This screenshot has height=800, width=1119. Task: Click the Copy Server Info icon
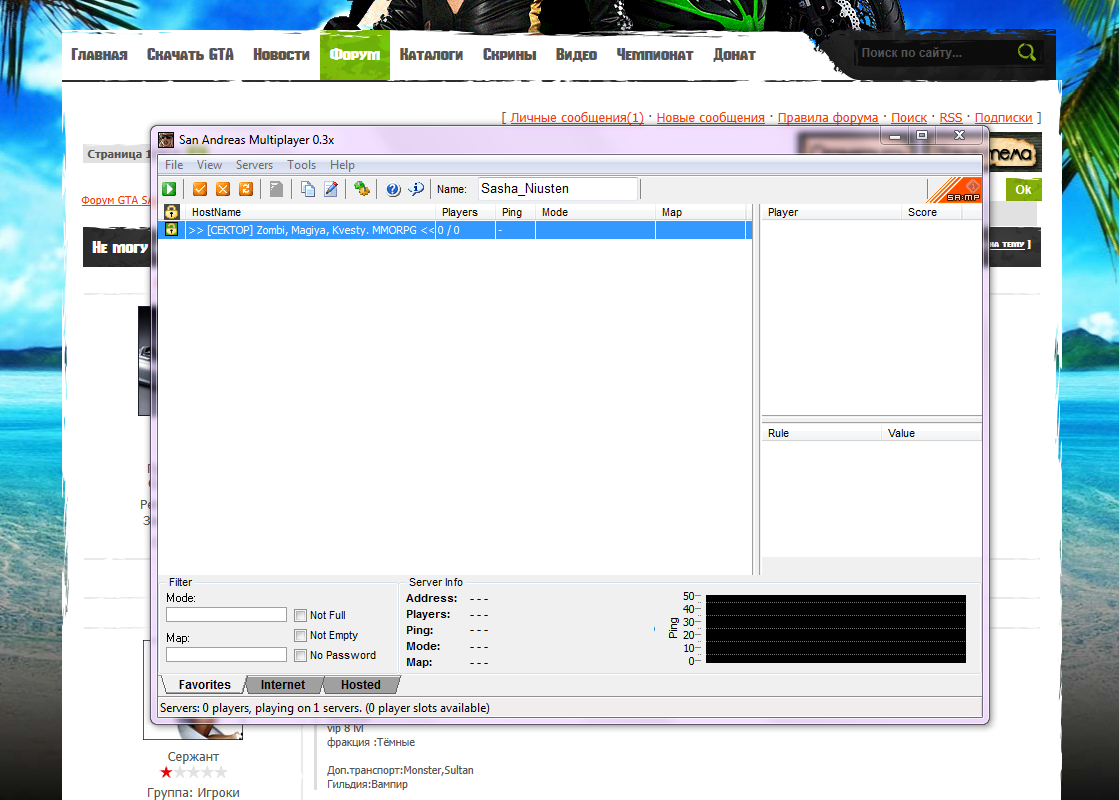[308, 189]
